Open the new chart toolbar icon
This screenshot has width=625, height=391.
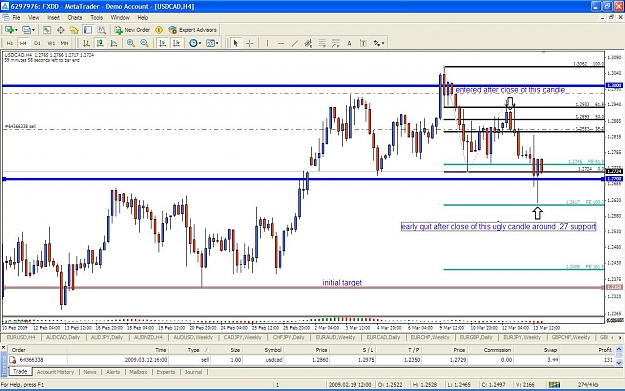point(8,30)
